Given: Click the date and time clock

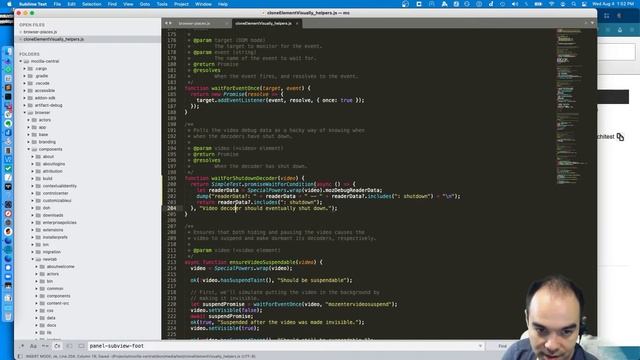Looking at the screenshot, I should click(x=613, y=4).
